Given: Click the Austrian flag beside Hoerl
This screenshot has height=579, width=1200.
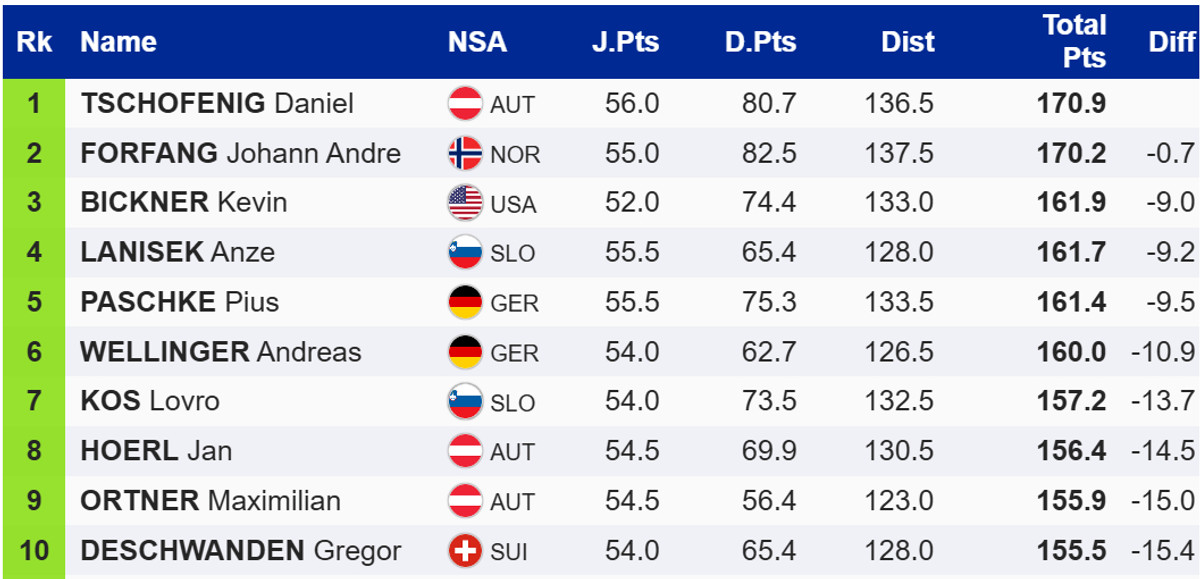Looking at the screenshot, I should [x=465, y=451].
